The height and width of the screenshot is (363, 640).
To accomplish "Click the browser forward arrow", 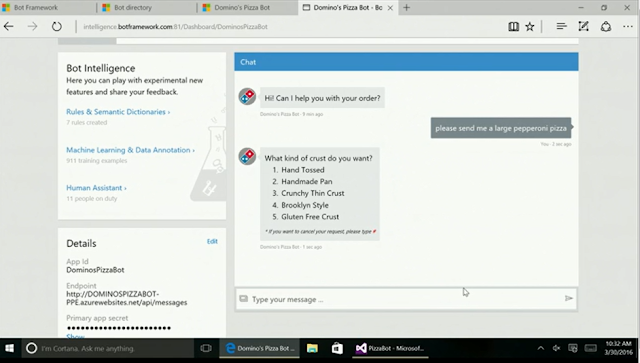I will point(32,27).
